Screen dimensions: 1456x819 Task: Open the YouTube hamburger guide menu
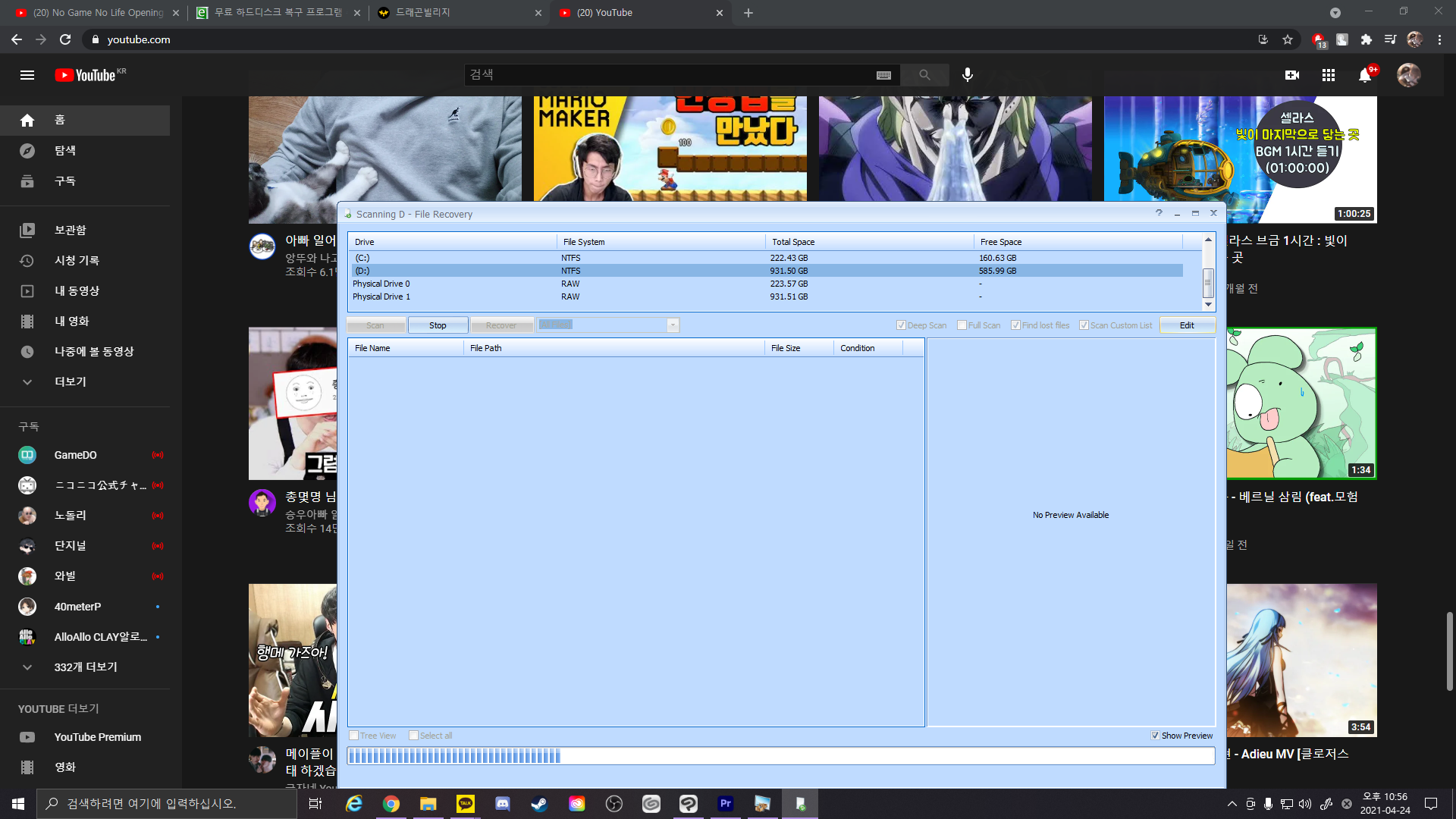(x=27, y=75)
